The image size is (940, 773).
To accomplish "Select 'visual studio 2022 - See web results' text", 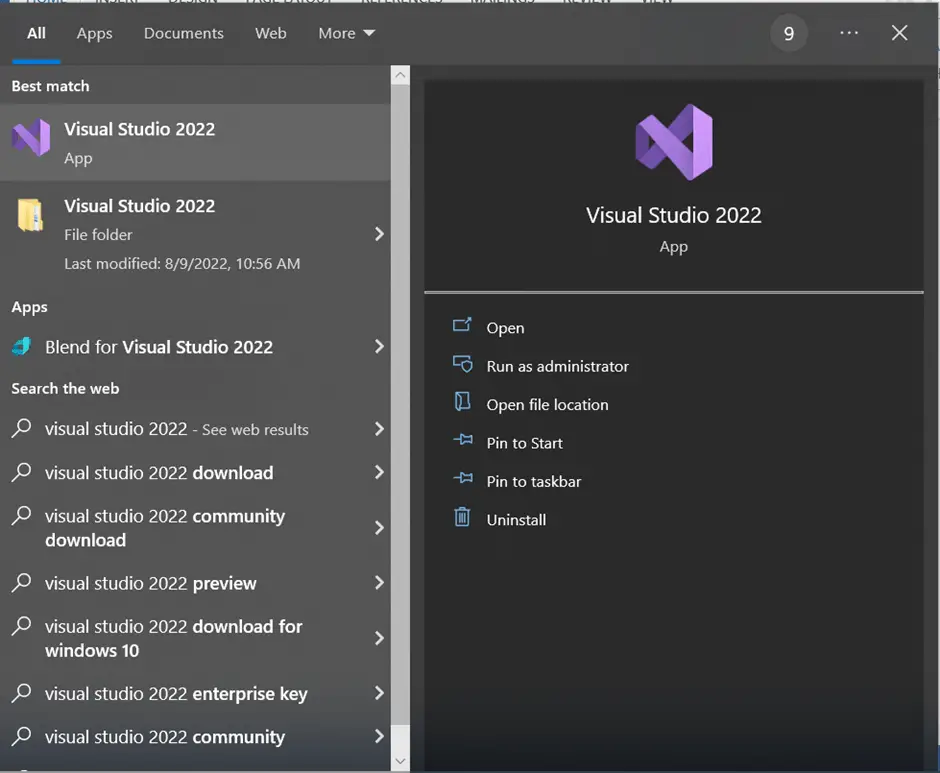I will pyautogui.click(x=177, y=429).
